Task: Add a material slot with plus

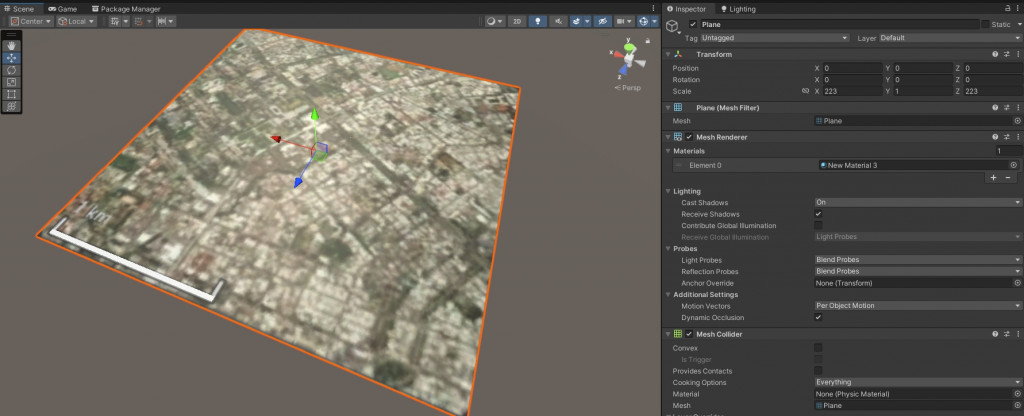Action: [x=993, y=178]
